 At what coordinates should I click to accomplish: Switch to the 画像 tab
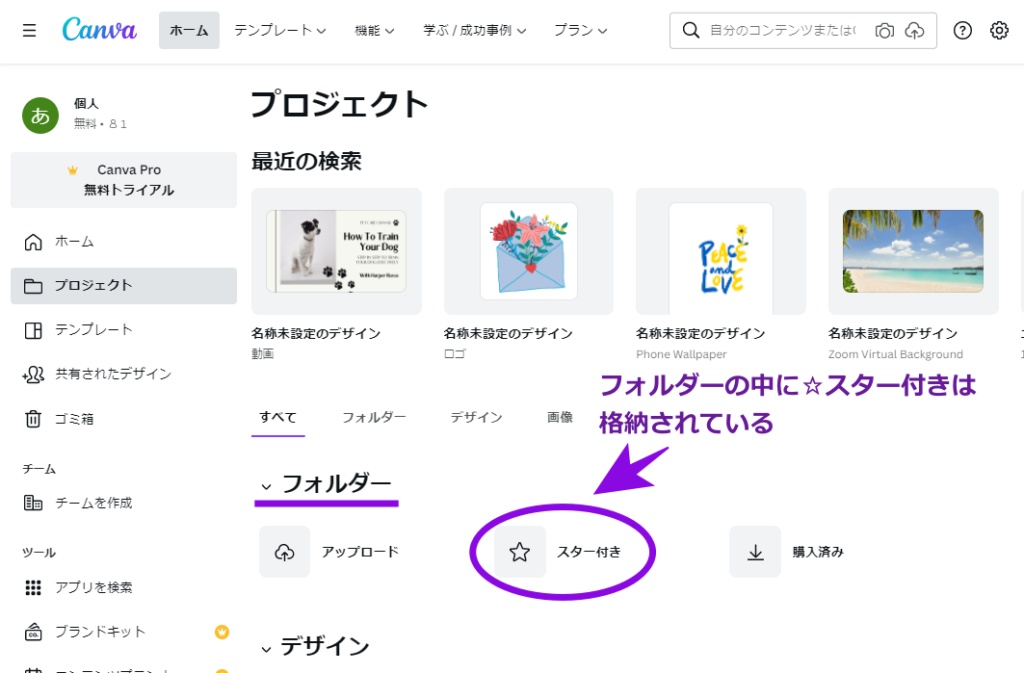[x=560, y=418]
